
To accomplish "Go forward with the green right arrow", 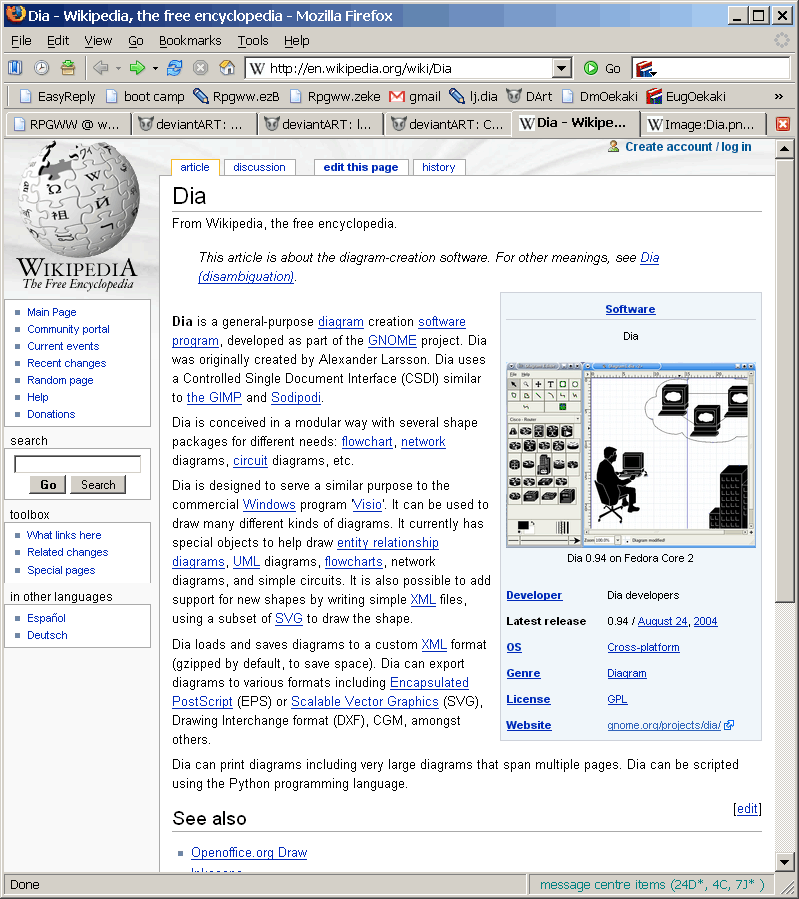I will tap(138, 68).
